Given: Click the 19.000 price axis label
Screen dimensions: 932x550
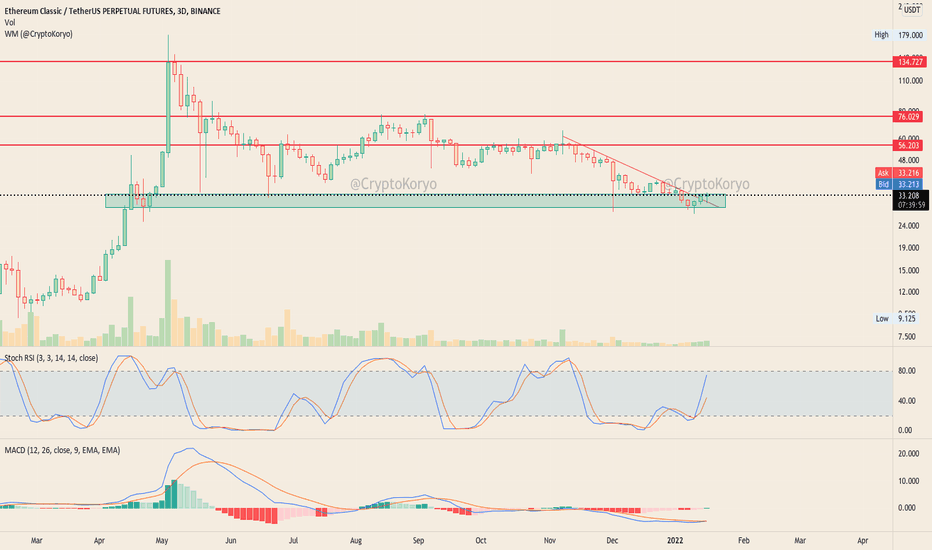Looking at the screenshot, I should (x=911, y=248).
